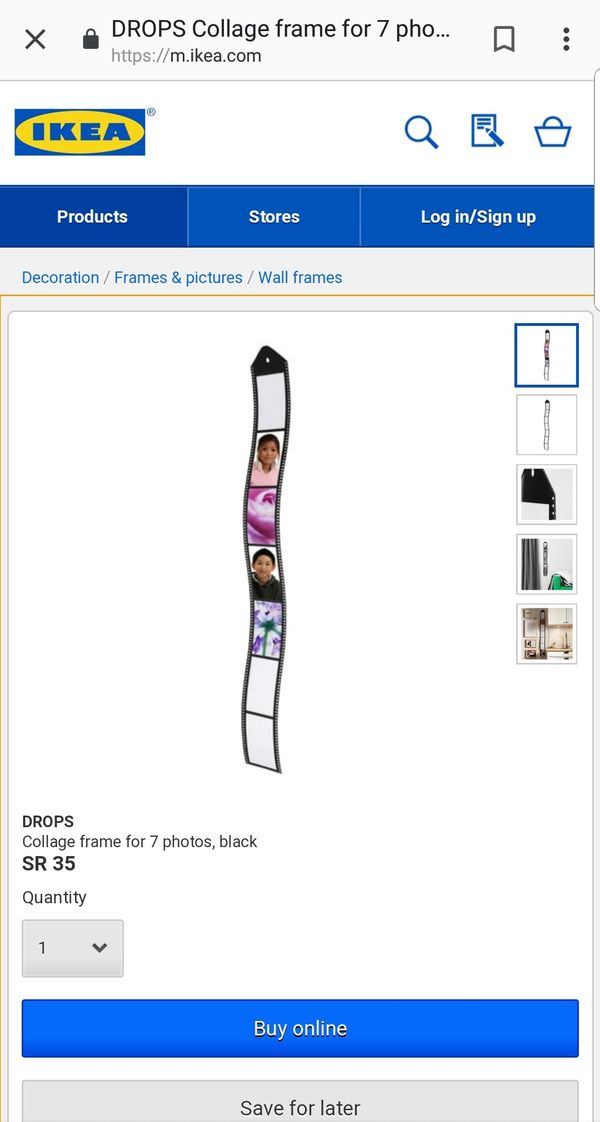
Task: Follow the Wall frames breadcrumb link
Action: (300, 278)
